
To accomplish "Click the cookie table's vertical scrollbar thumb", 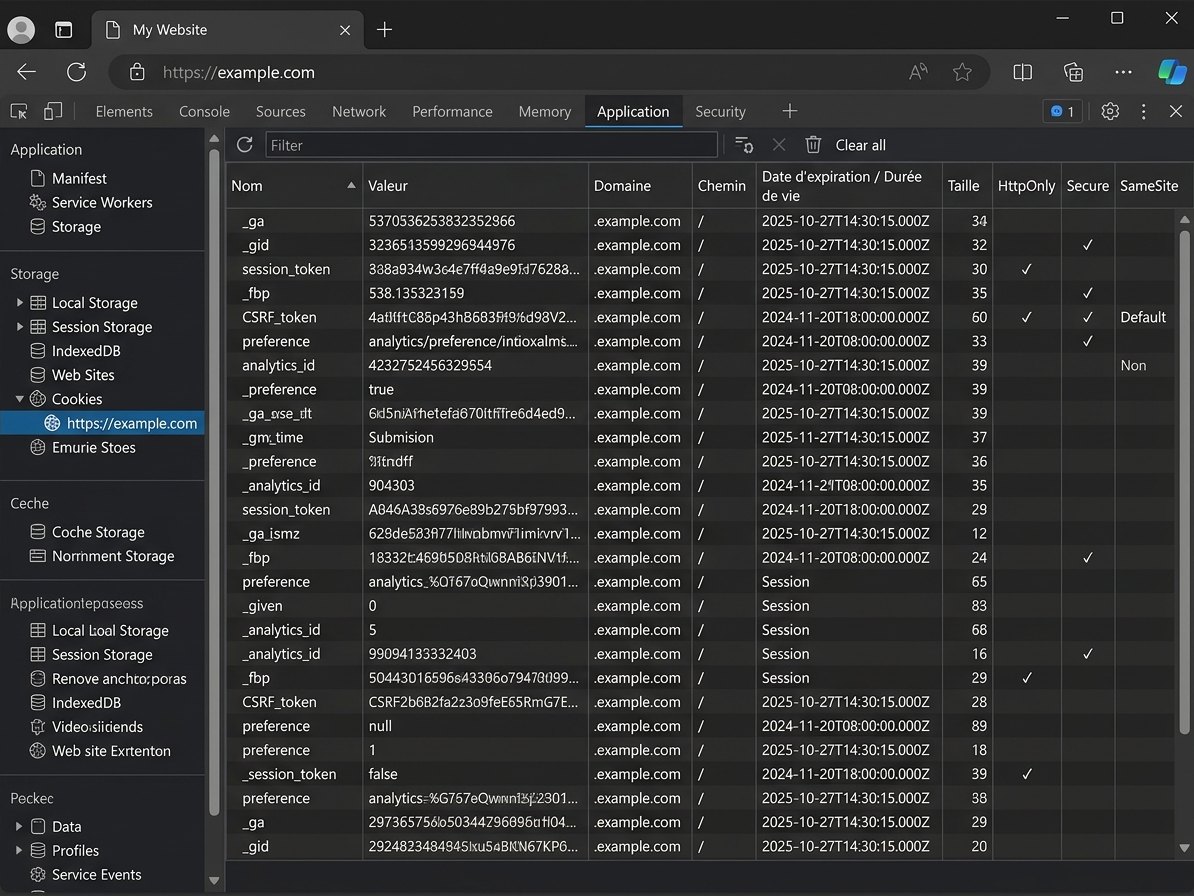I will click(x=1184, y=481).
